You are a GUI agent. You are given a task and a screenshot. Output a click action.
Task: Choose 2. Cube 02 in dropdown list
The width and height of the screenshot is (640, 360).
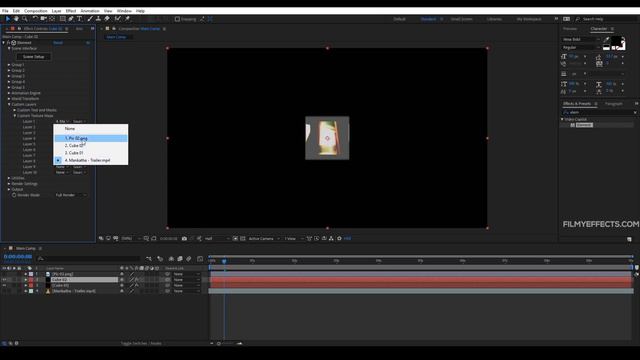[91, 146]
